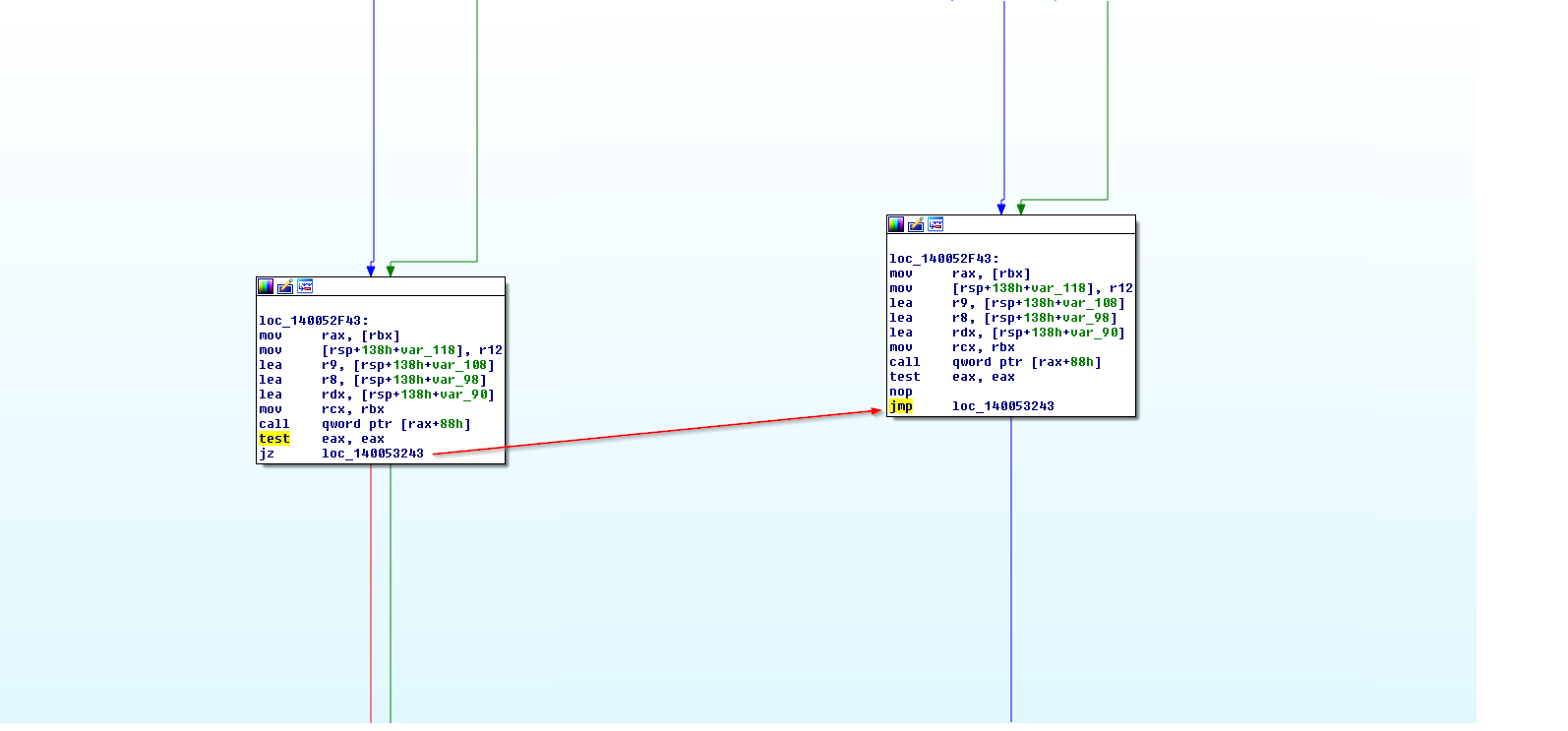Click var_118 operand in the jmp block
Image resolution: width=1568 pixels, height=731 pixels.
[x=1058, y=288]
